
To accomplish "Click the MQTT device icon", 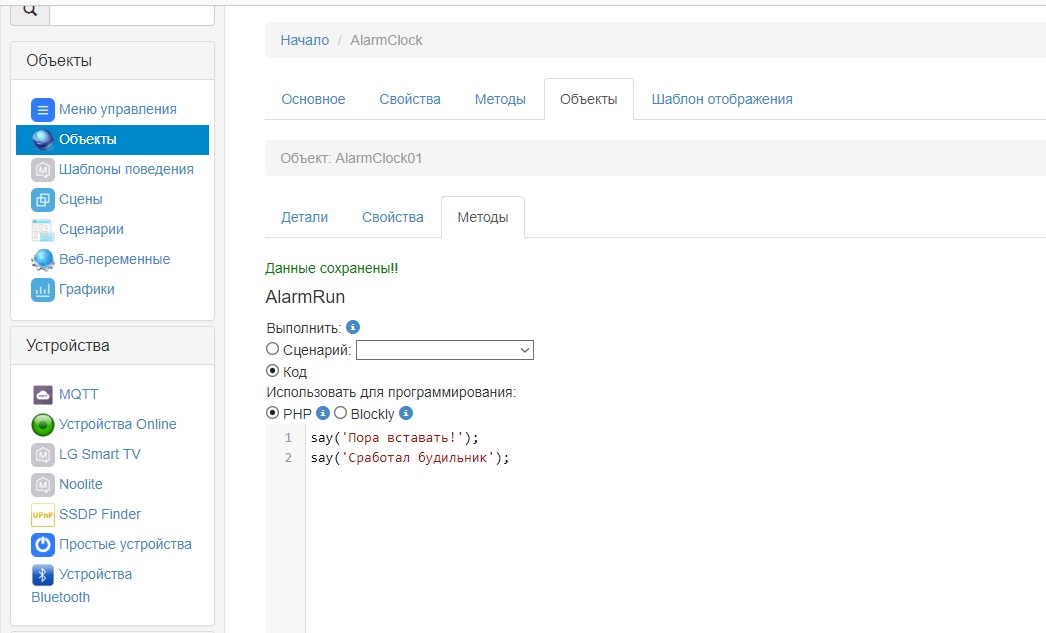I will click(x=42, y=394).
